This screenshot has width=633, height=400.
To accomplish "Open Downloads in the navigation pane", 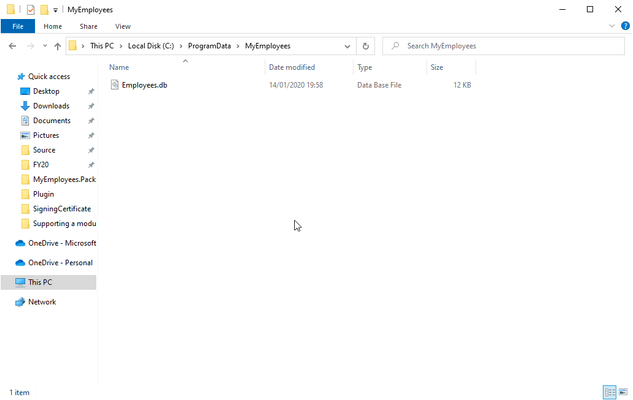I will 51,106.
